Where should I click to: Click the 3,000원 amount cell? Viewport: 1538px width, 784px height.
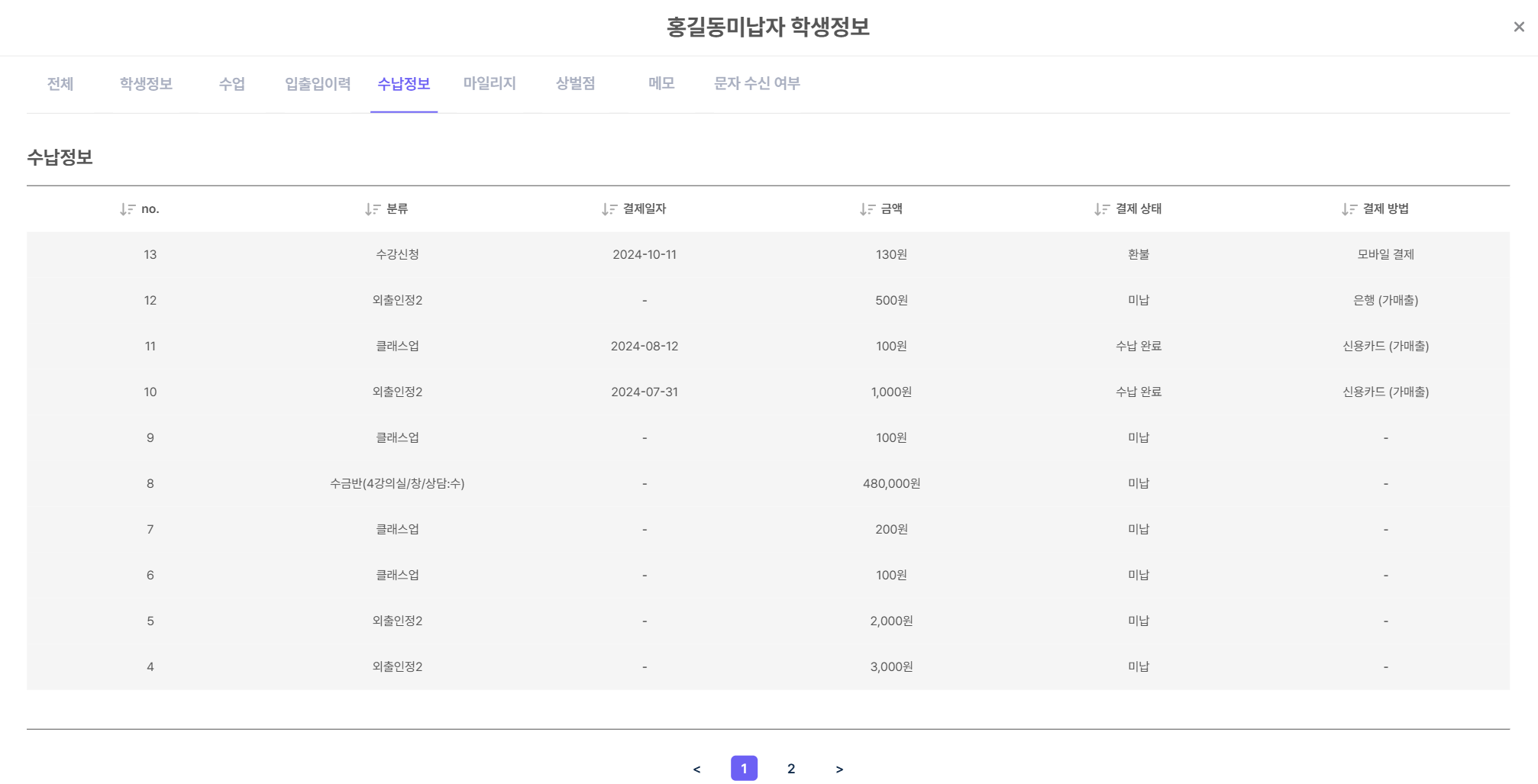pos(891,667)
